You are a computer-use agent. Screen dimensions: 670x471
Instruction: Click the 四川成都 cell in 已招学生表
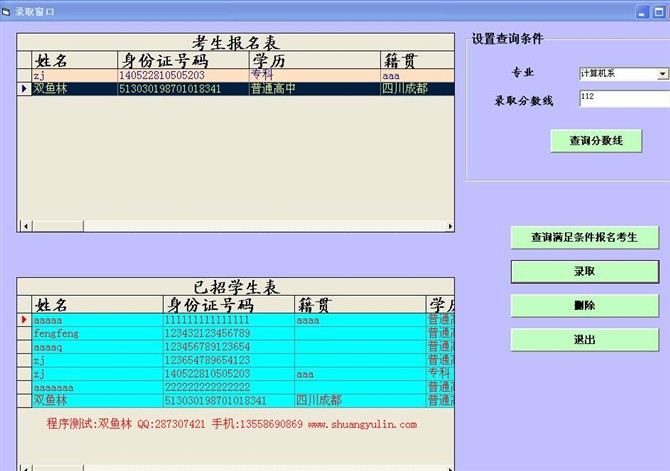[360, 400]
